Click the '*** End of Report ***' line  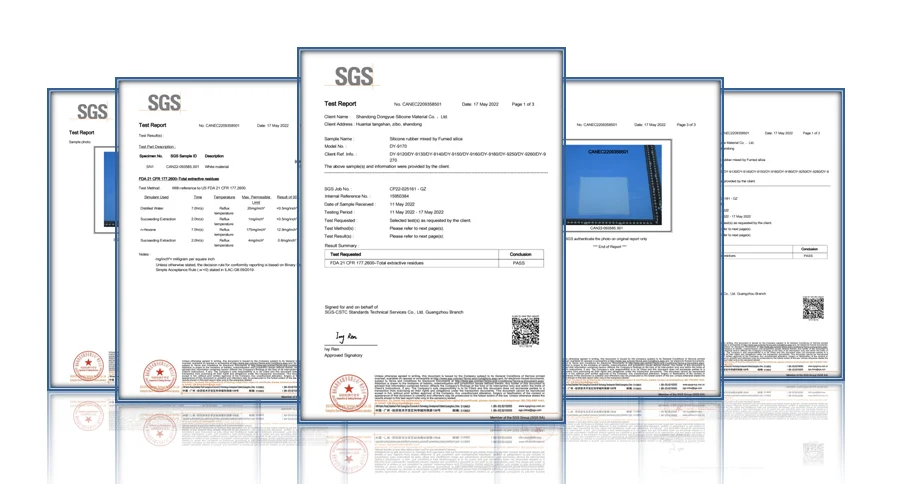[610, 247]
